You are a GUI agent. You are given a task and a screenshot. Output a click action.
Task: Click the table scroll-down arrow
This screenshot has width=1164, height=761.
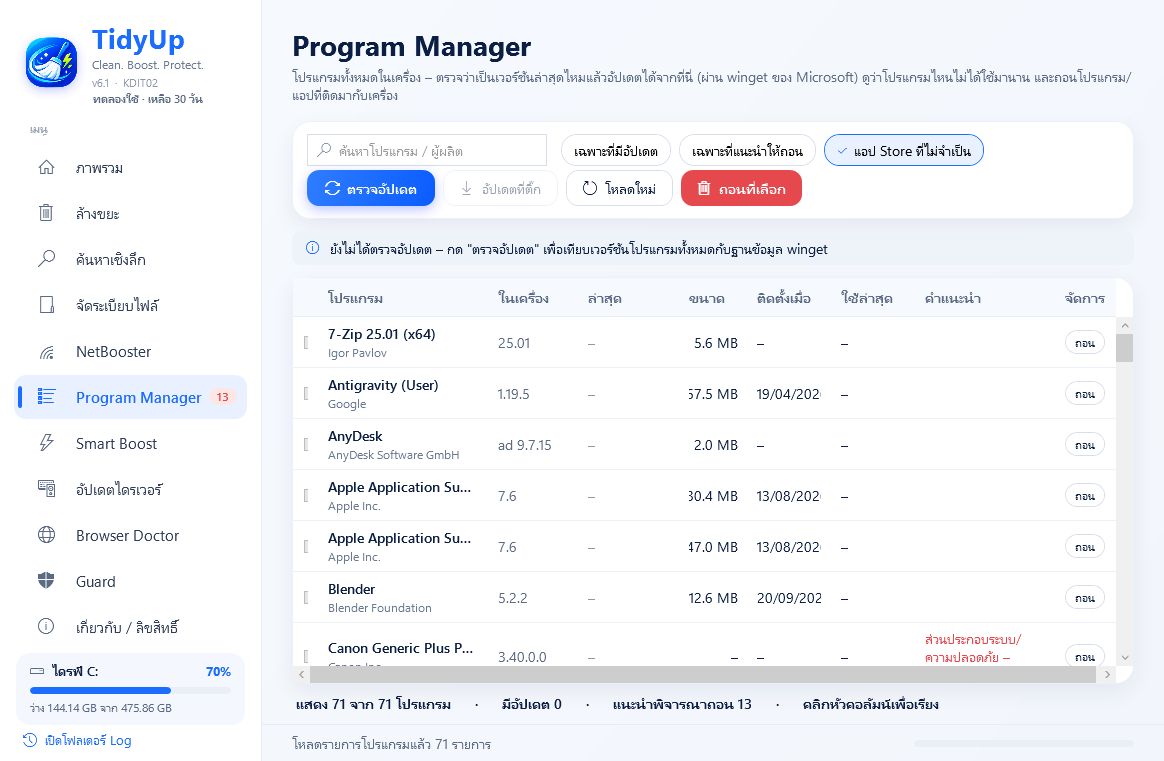[1125, 657]
